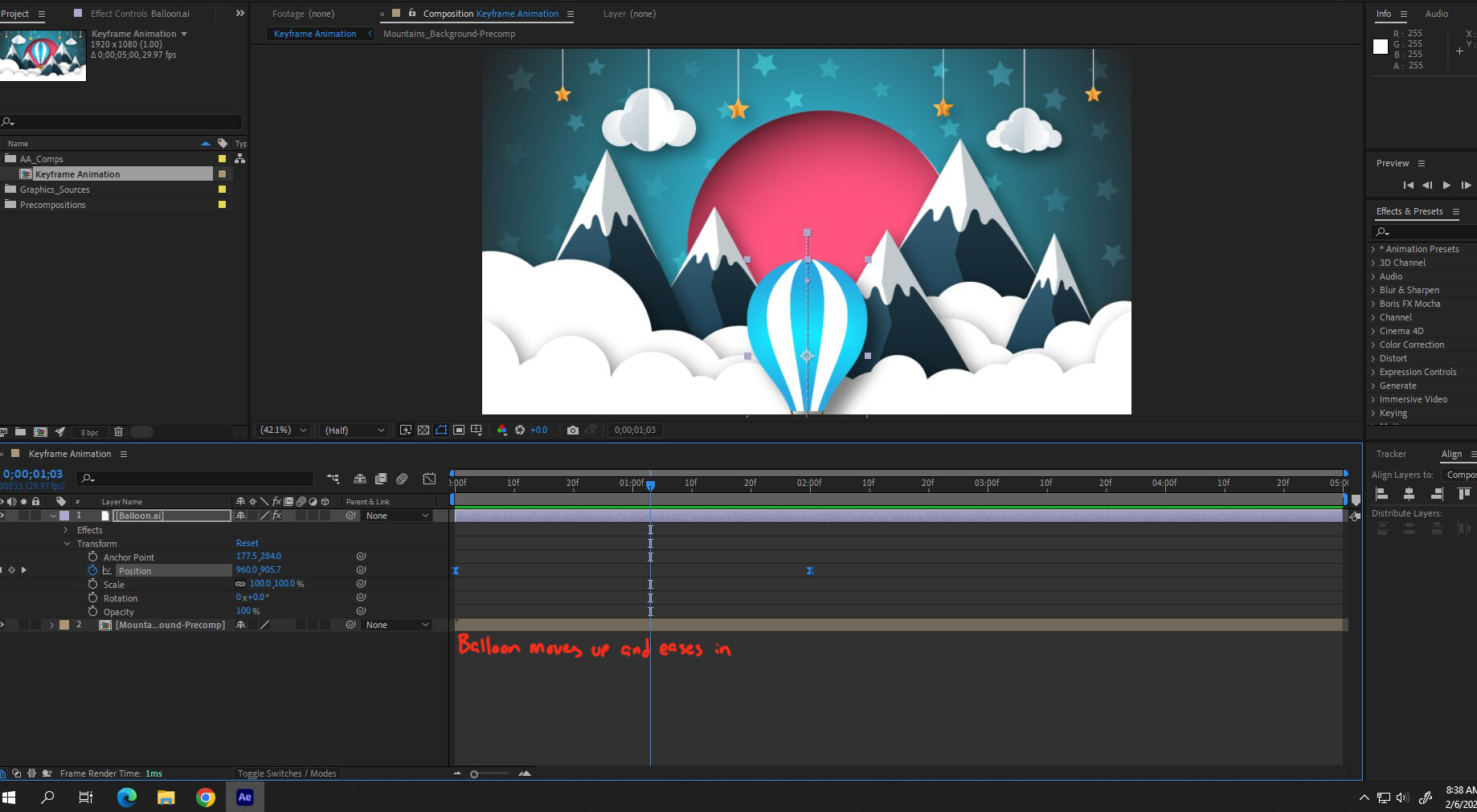Take a snapshot with the camera icon
This screenshot has height=812, width=1477.
[x=573, y=430]
